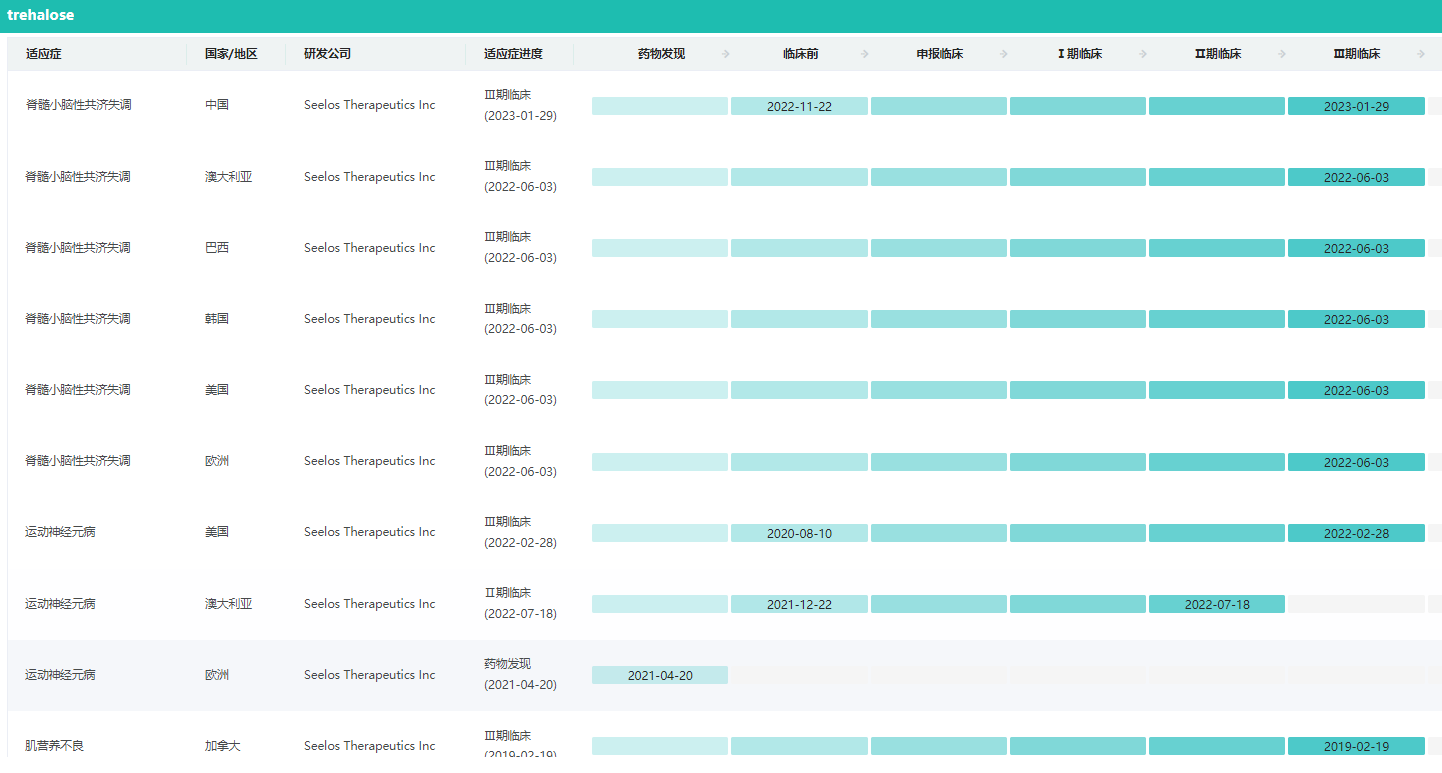Select the 2022-11-22 preclinical bar

point(799,106)
